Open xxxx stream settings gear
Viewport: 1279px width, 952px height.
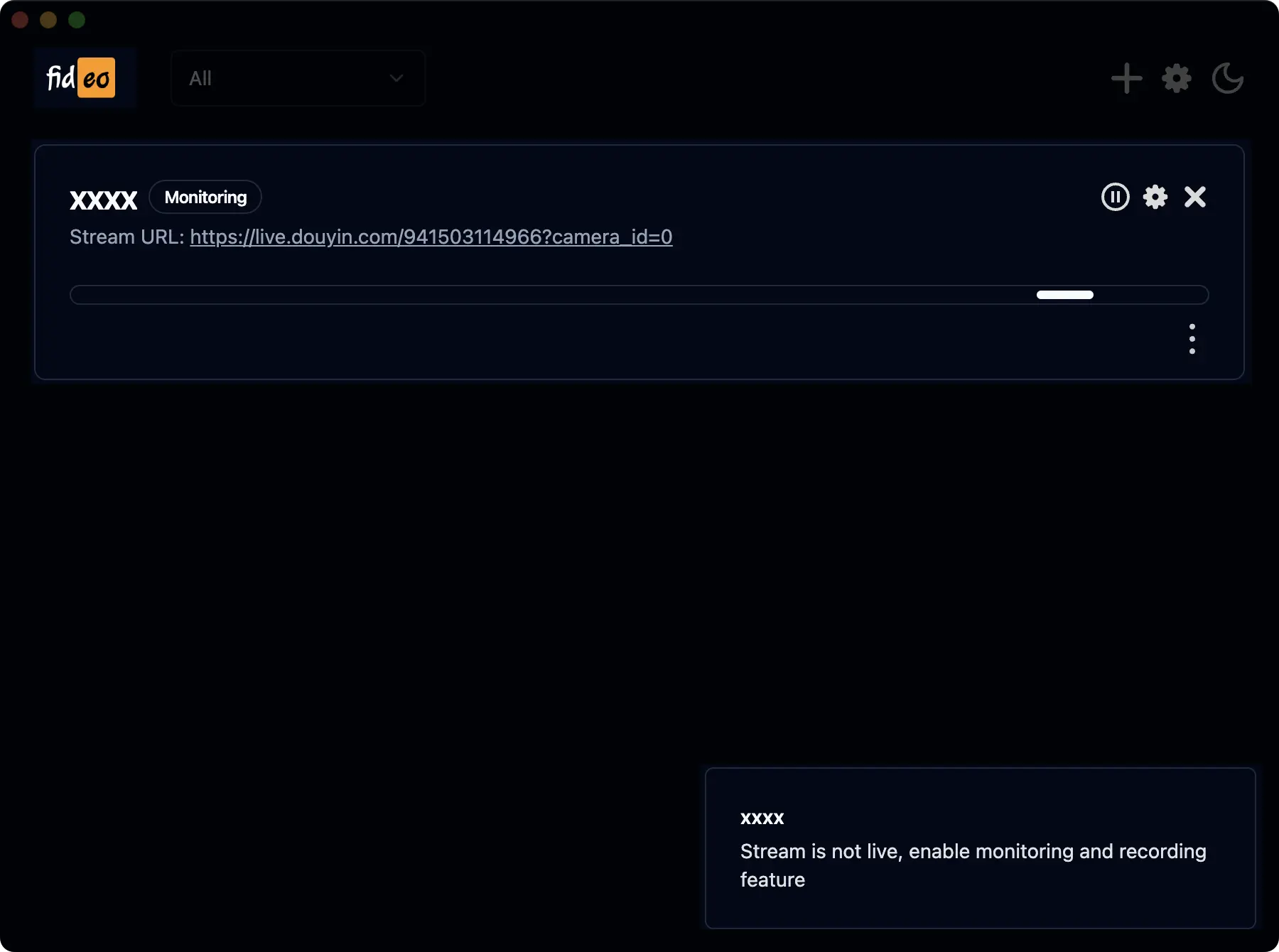[x=1155, y=197]
